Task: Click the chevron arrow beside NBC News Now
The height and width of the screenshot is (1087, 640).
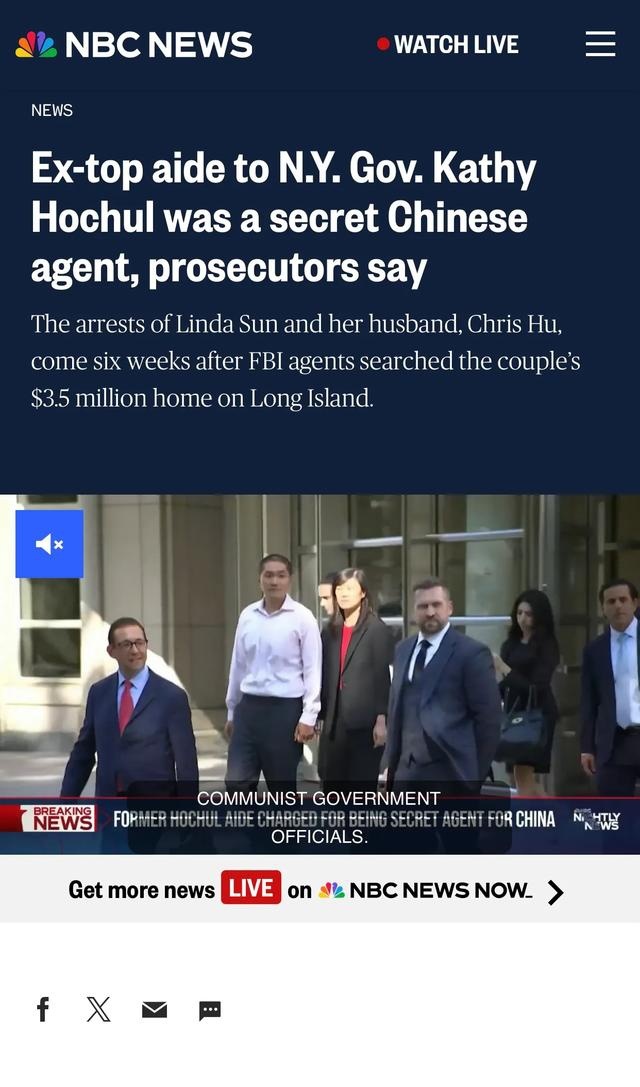Action: 555,892
